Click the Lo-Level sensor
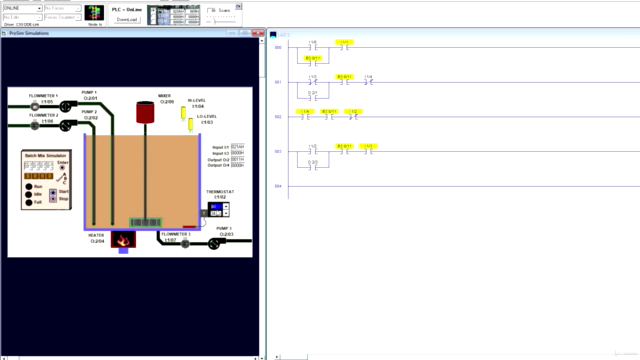The height and width of the screenshot is (360, 640). click(191, 124)
